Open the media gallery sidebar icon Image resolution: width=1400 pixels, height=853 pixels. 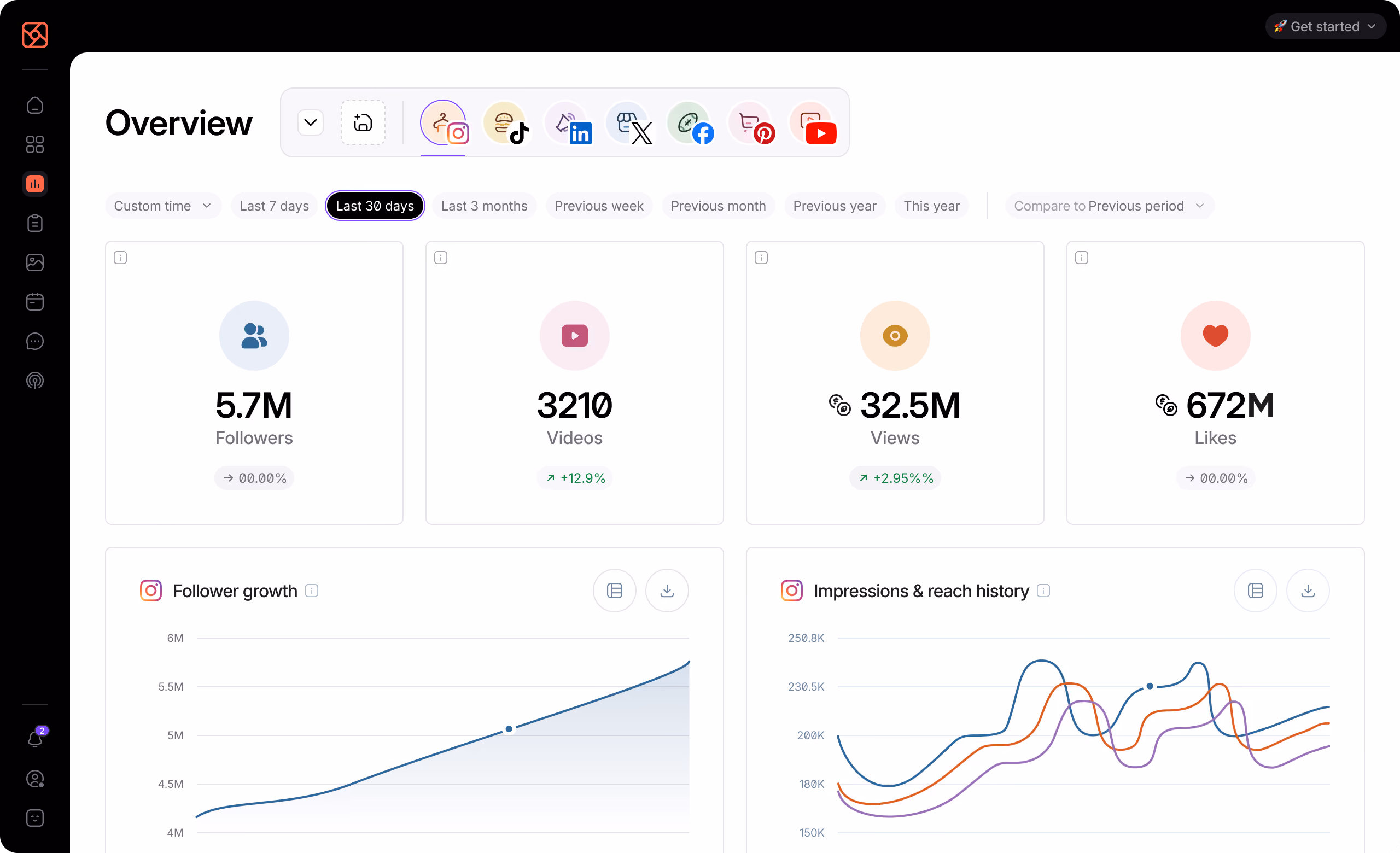(x=34, y=262)
